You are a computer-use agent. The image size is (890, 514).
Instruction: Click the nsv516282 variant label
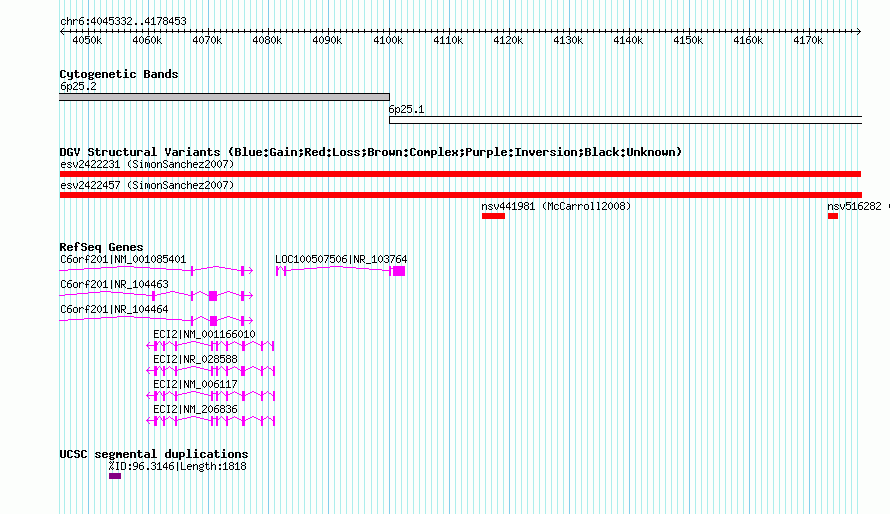[x=854, y=207]
